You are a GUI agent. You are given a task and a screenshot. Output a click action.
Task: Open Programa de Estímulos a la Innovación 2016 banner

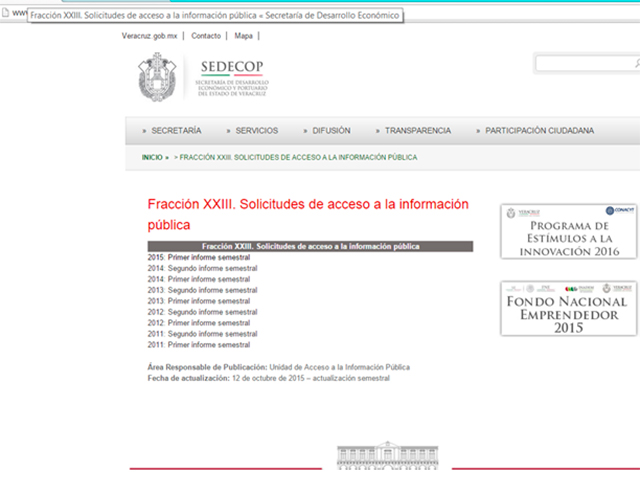point(569,232)
